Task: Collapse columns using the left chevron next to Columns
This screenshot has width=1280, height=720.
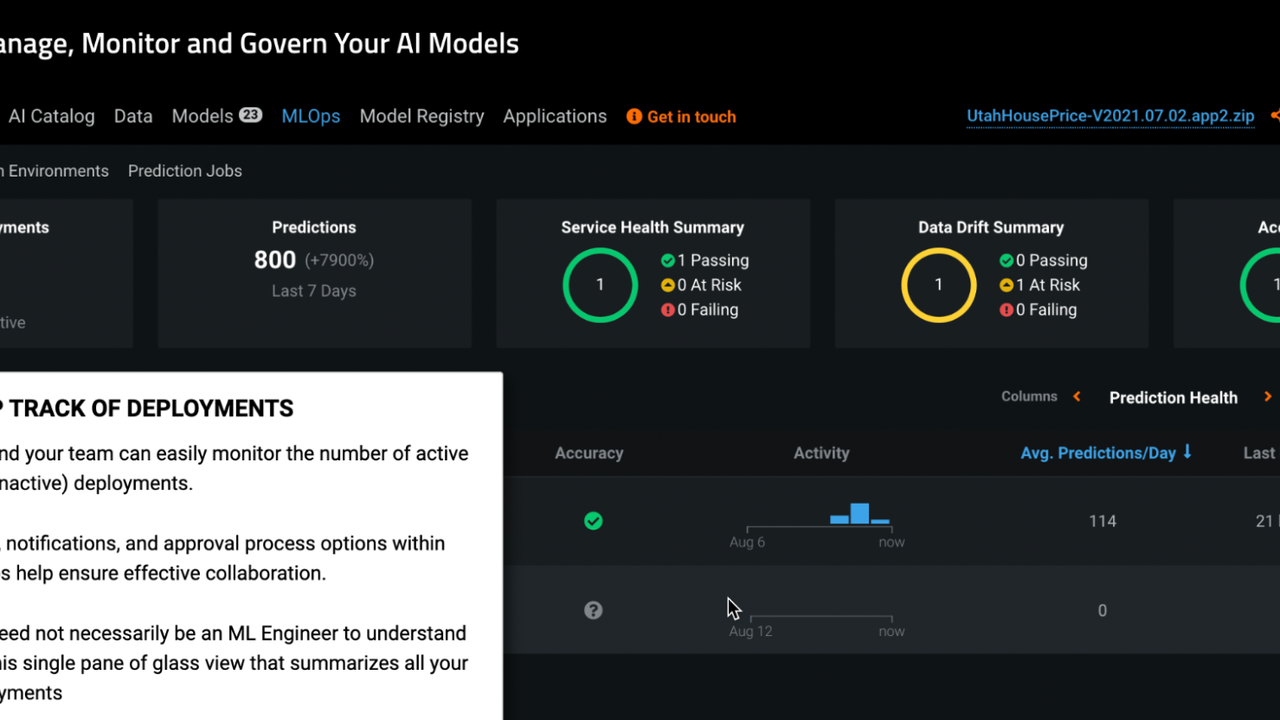Action: [x=1076, y=396]
